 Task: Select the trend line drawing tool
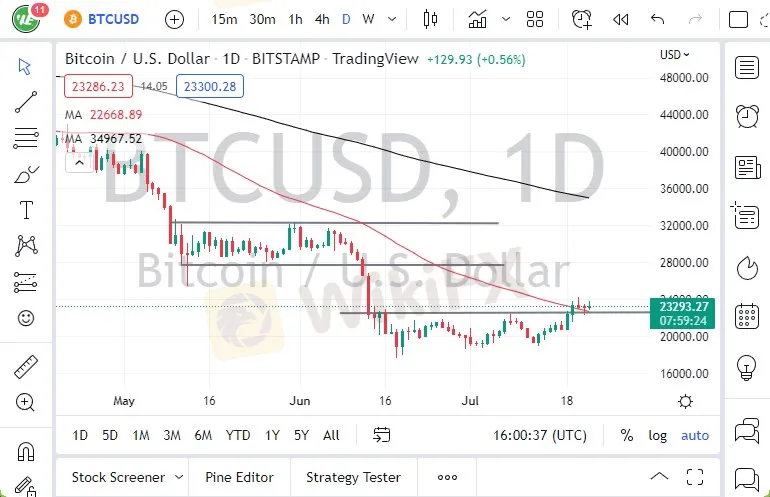(x=26, y=102)
